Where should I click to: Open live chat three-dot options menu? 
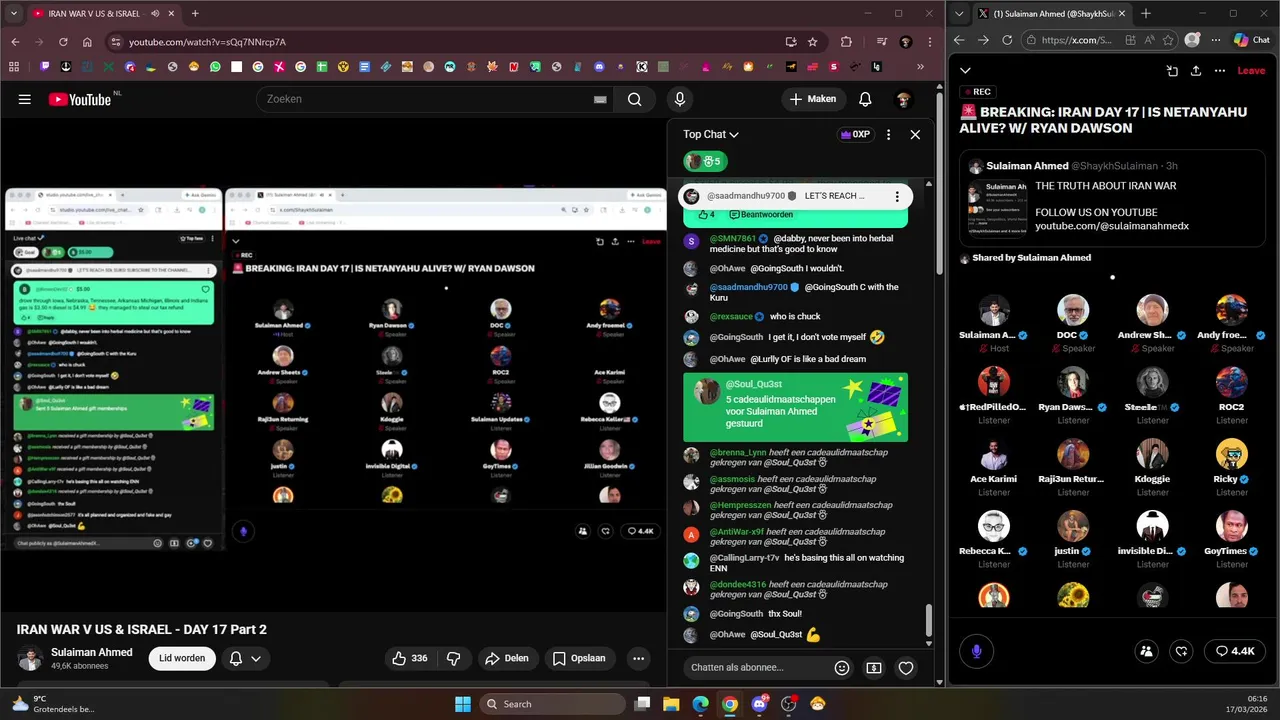(888, 134)
